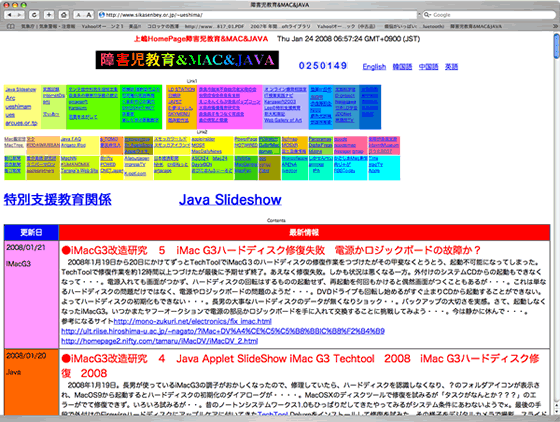Open the homepage2.nifty.com iMacDV_2.html link
560x422 pixels.
[x=159, y=341]
